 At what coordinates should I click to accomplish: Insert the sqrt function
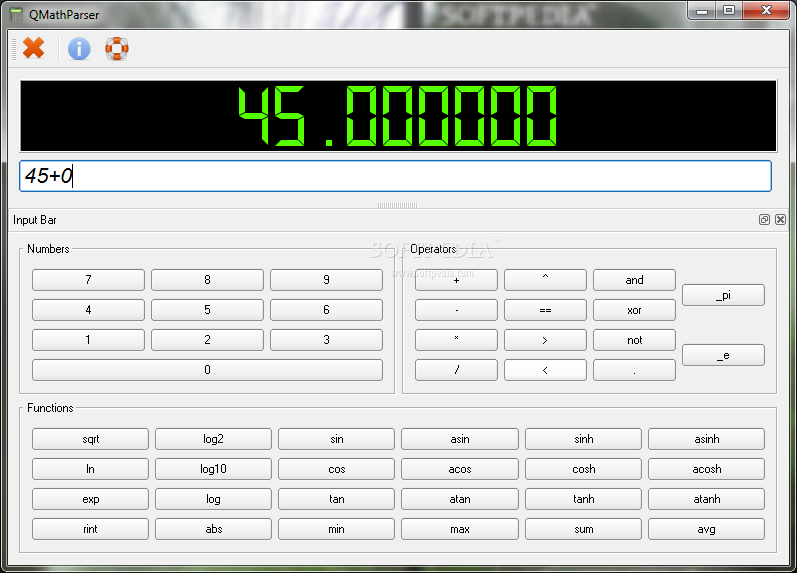click(x=90, y=439)
